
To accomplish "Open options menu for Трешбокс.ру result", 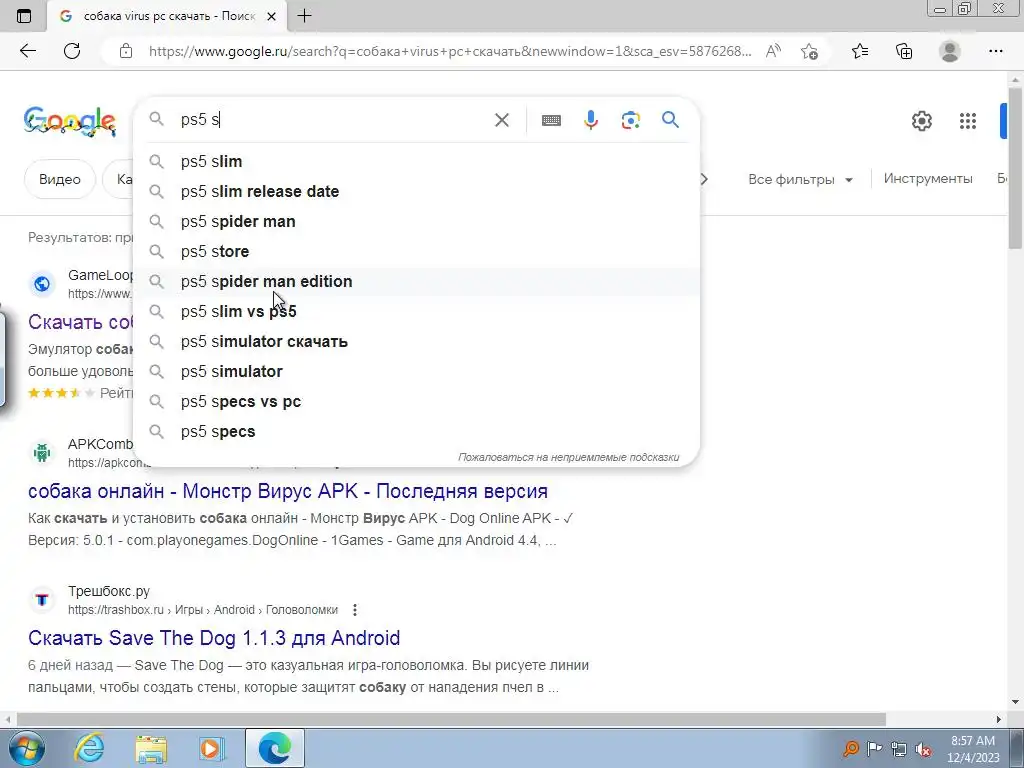I will pyautogui.click(x=355, y=610).
